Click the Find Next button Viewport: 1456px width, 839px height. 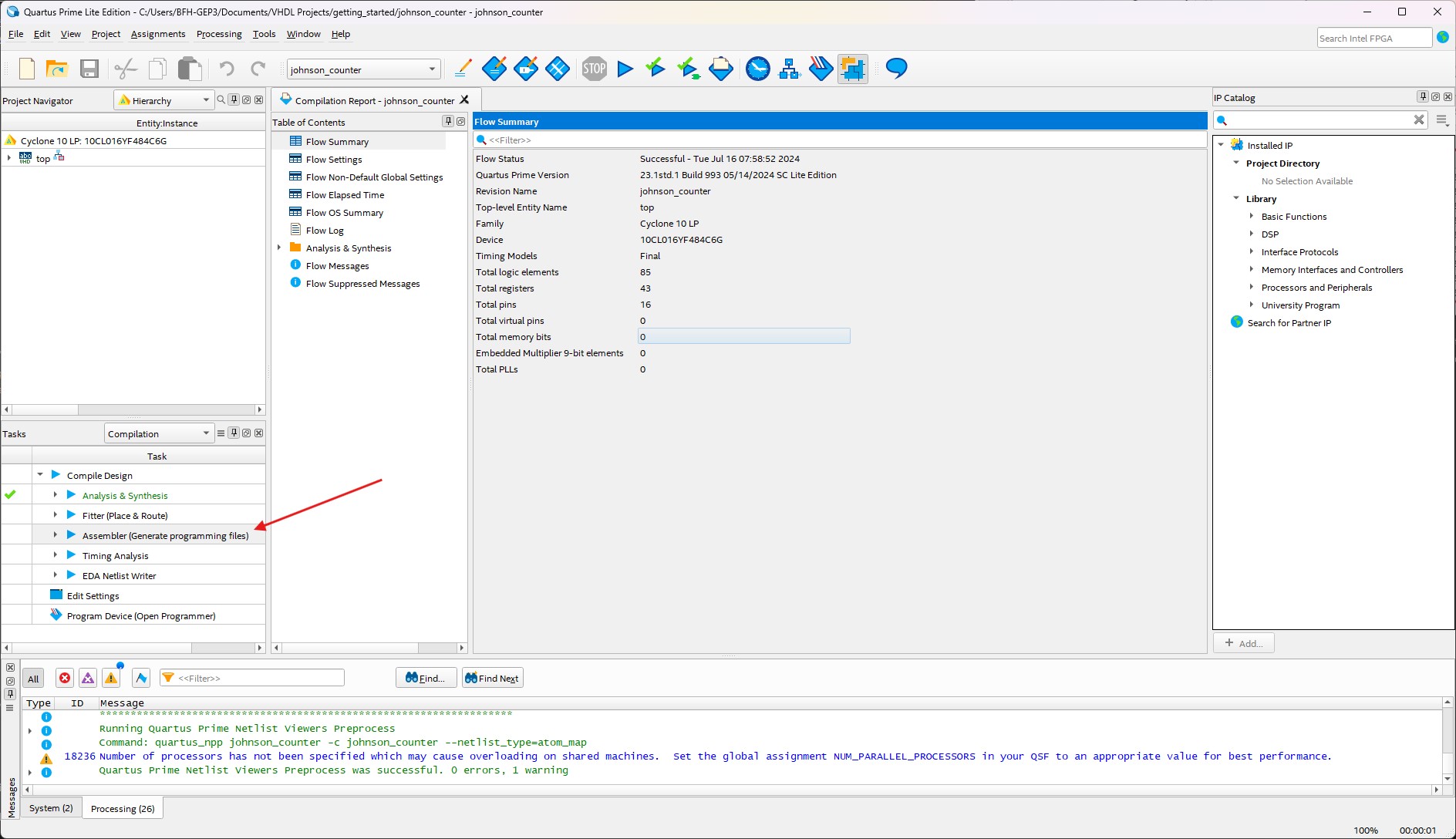(x=493, y=678)
